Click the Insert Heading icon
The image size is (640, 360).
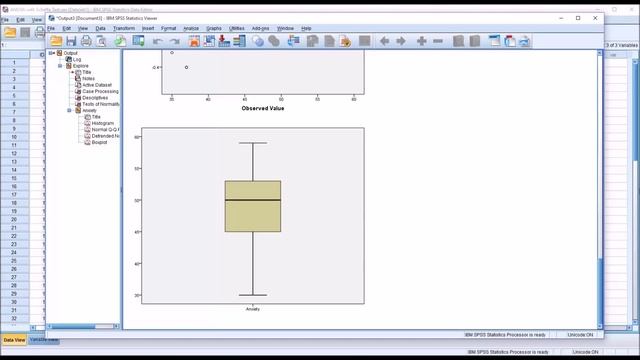(x=494, y=41)
